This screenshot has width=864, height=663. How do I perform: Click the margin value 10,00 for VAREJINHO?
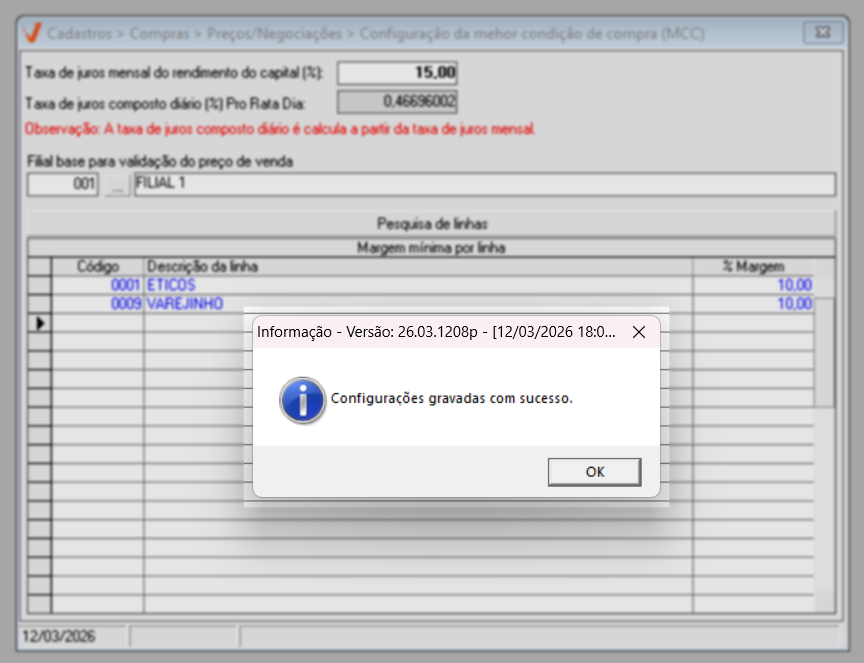[x=753, y=304]
